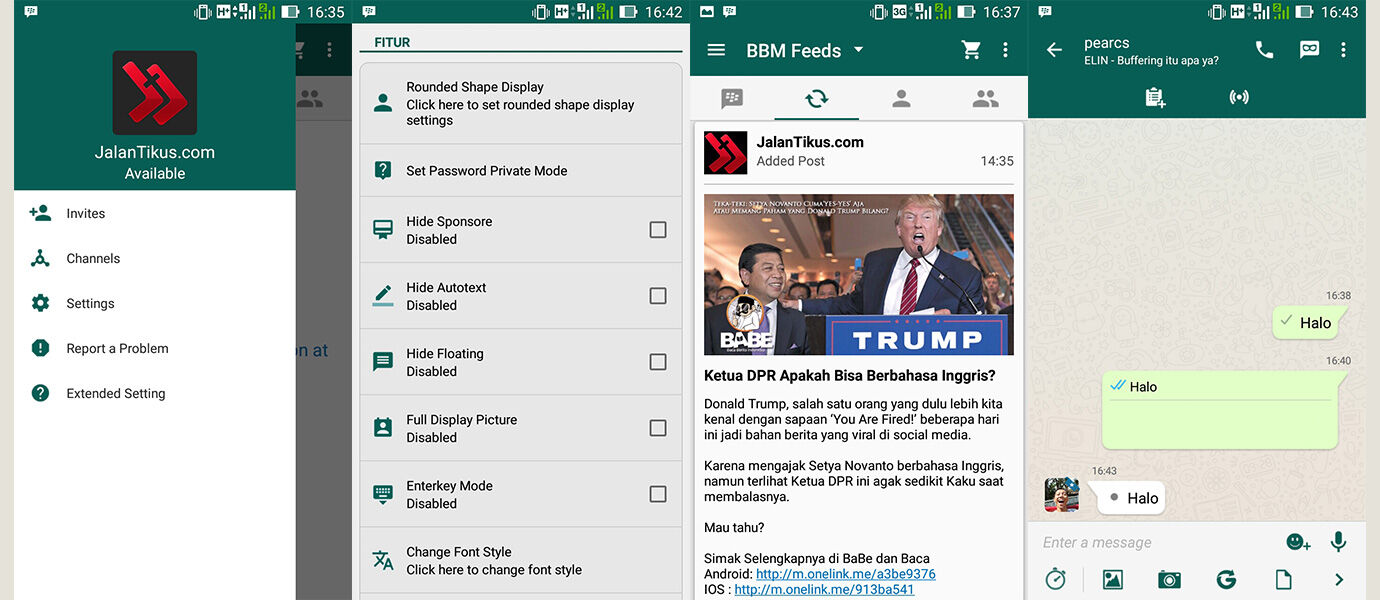1380x600 pixels.
Task: Click the JalanTikus.com post avatar
Action: 726,153
